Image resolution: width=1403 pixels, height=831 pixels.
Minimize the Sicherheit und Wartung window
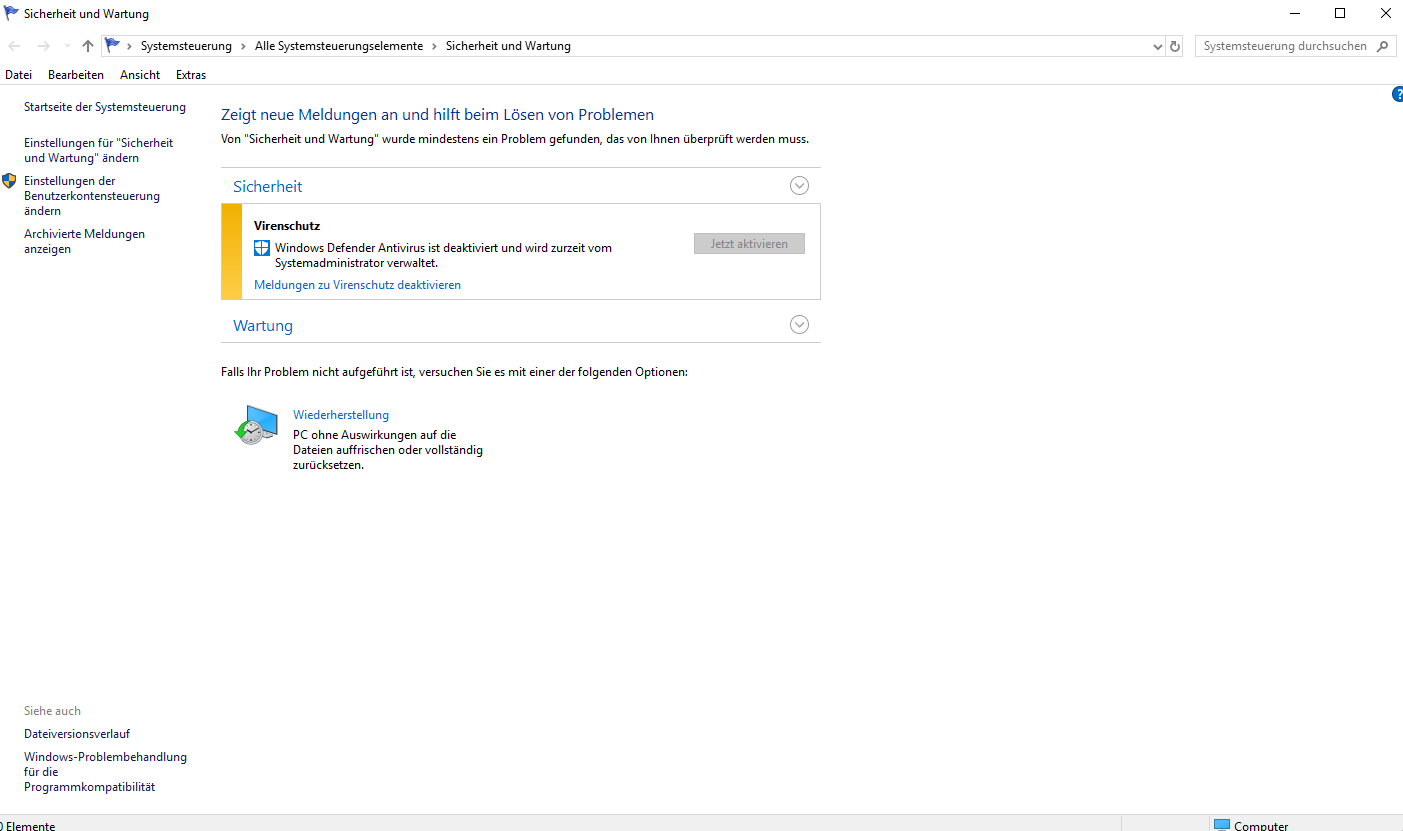click(x=1295, y=14)
